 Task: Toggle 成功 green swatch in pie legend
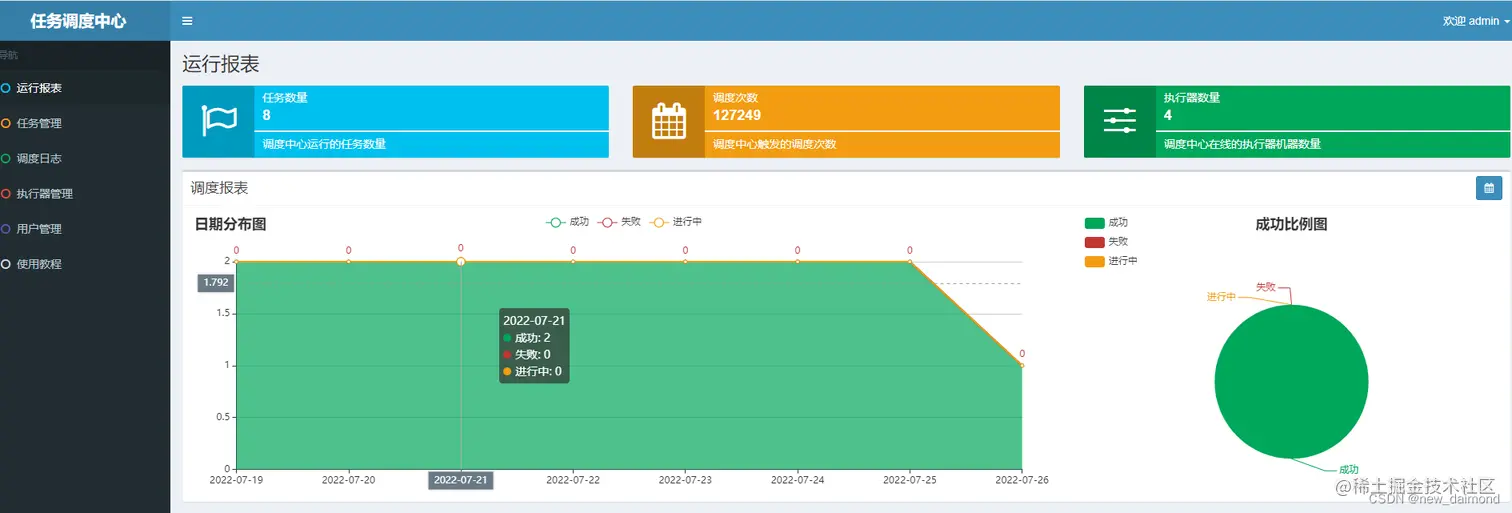pyautogui.click(x=1094, y=223)
